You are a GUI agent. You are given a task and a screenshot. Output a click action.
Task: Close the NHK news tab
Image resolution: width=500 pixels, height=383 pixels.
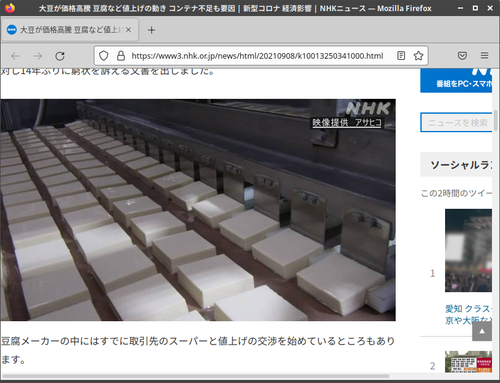[x=128, y=30]
